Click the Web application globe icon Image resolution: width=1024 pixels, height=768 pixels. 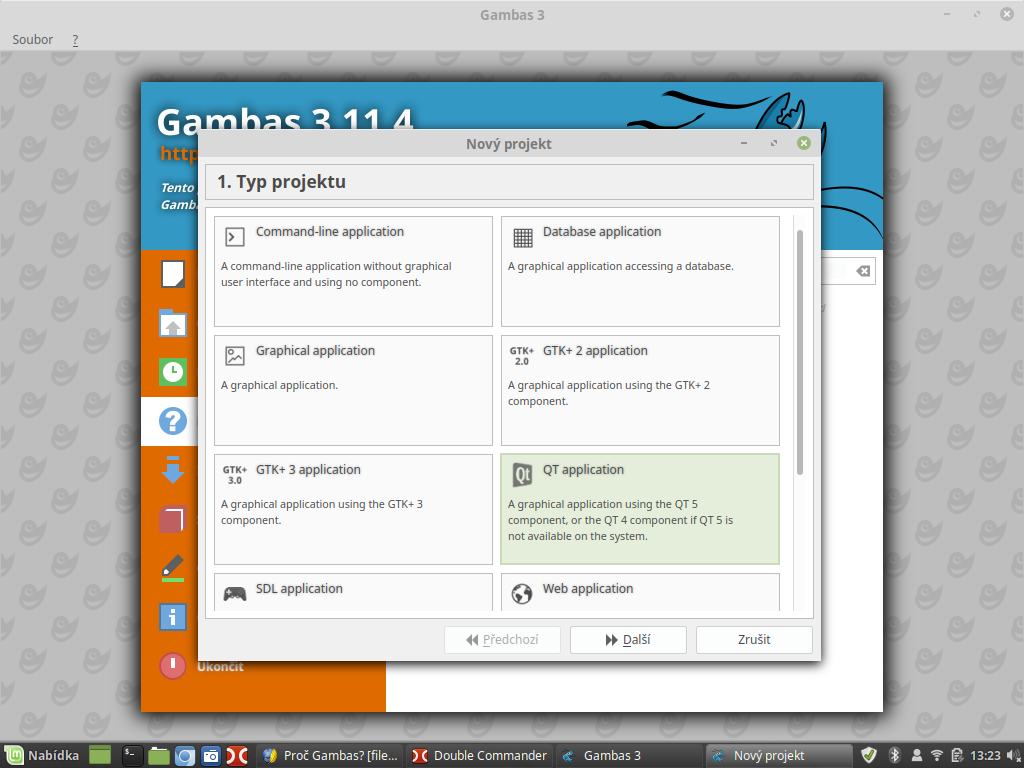point(522,593)
